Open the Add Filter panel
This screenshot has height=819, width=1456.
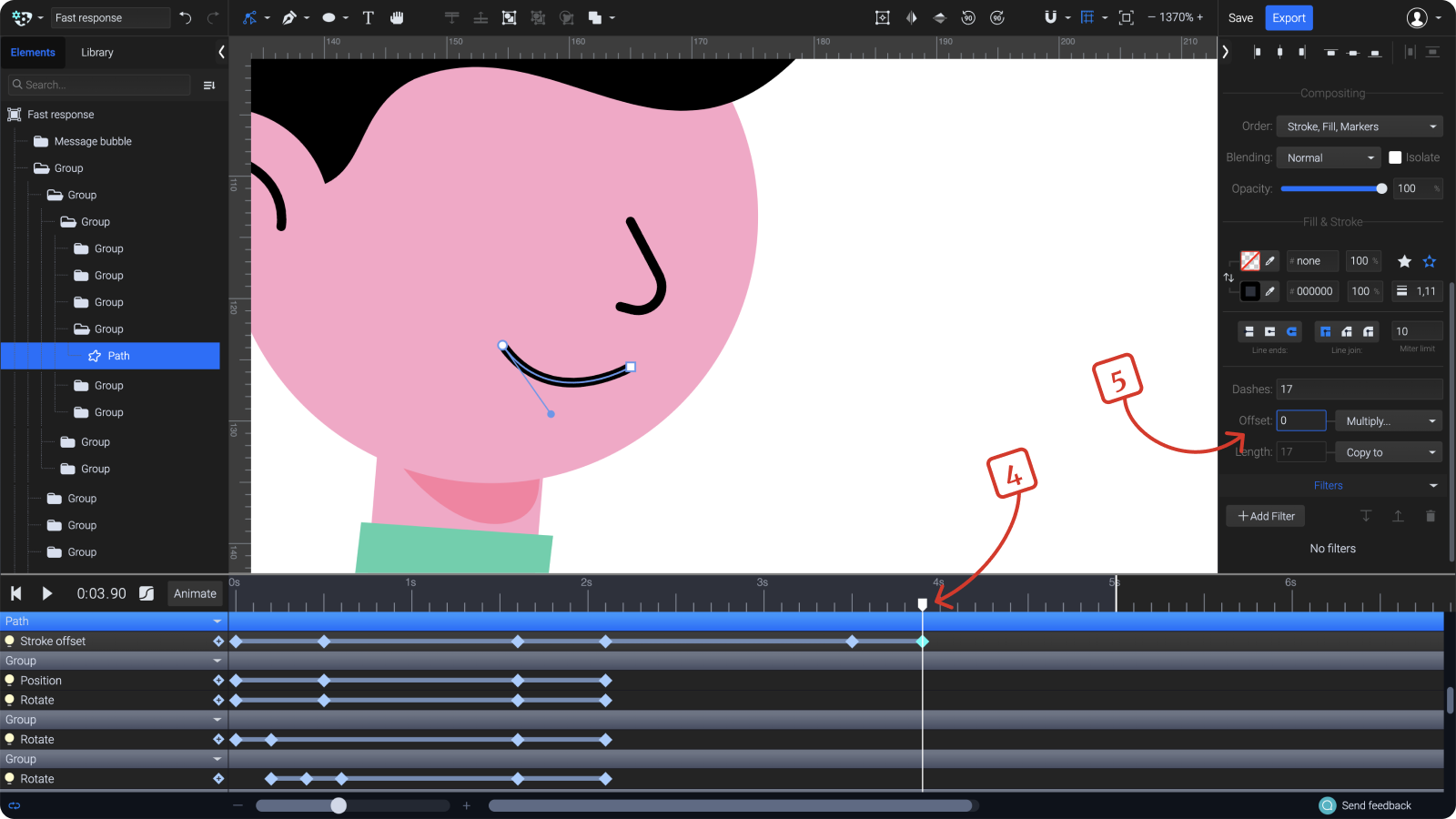point(1265,516)
